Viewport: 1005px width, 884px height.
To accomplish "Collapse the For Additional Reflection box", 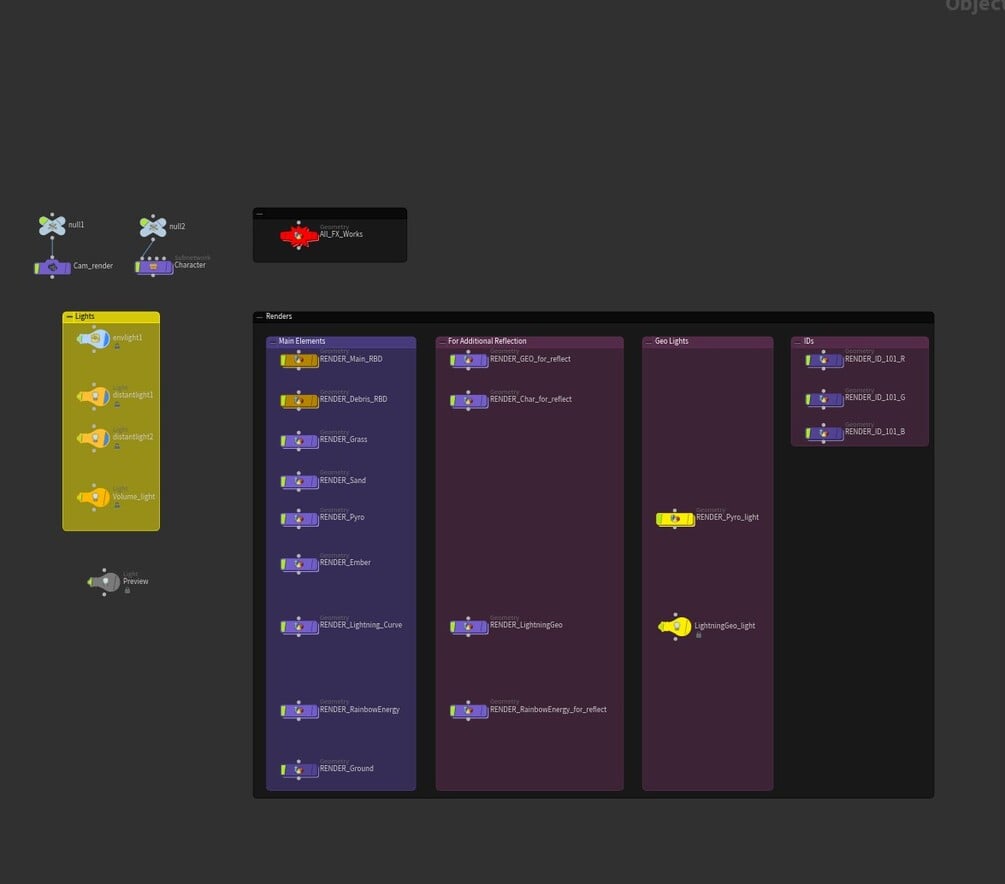I will click(442, 342).
